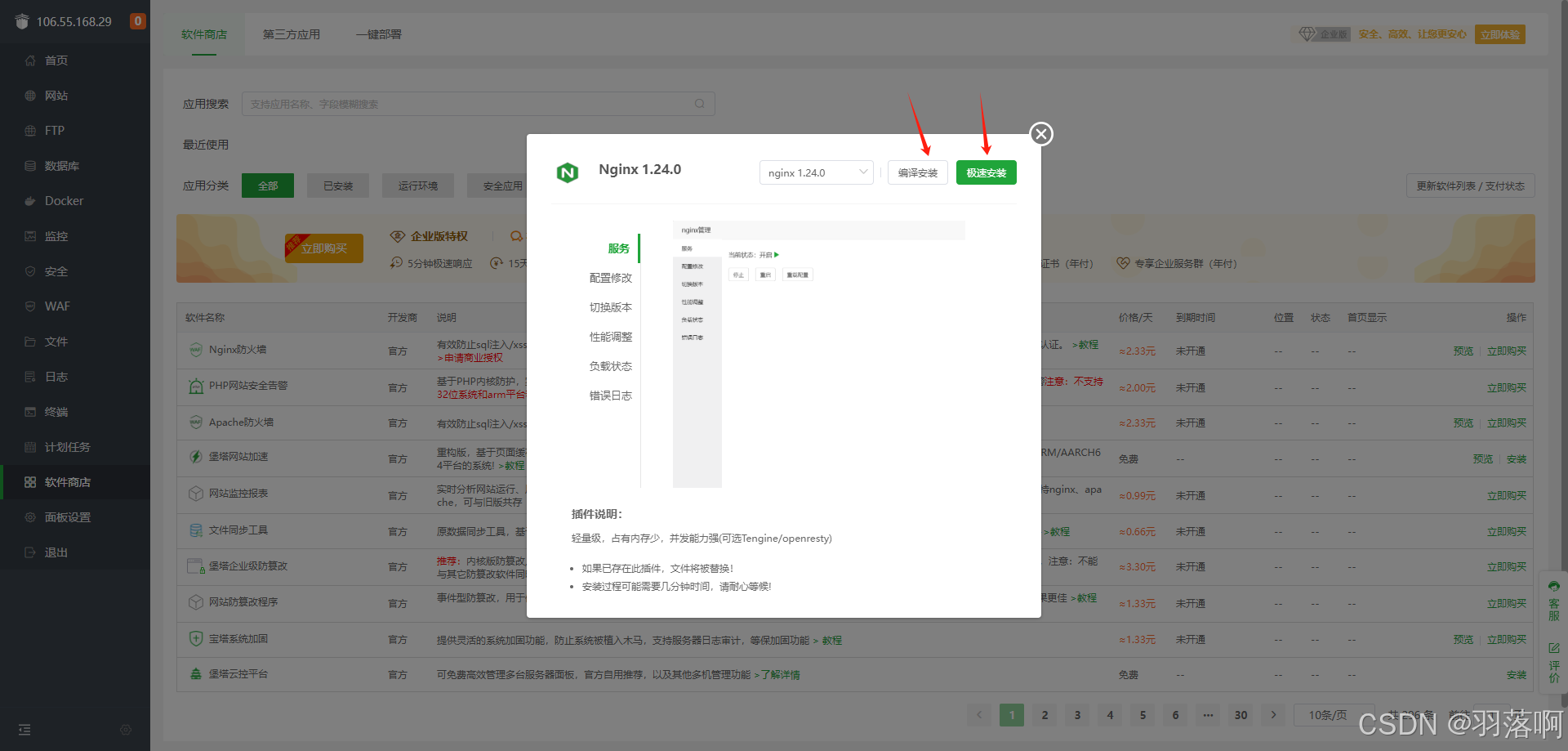Open the 面板设置 panel settings sidebar item

tap(75, 517)
